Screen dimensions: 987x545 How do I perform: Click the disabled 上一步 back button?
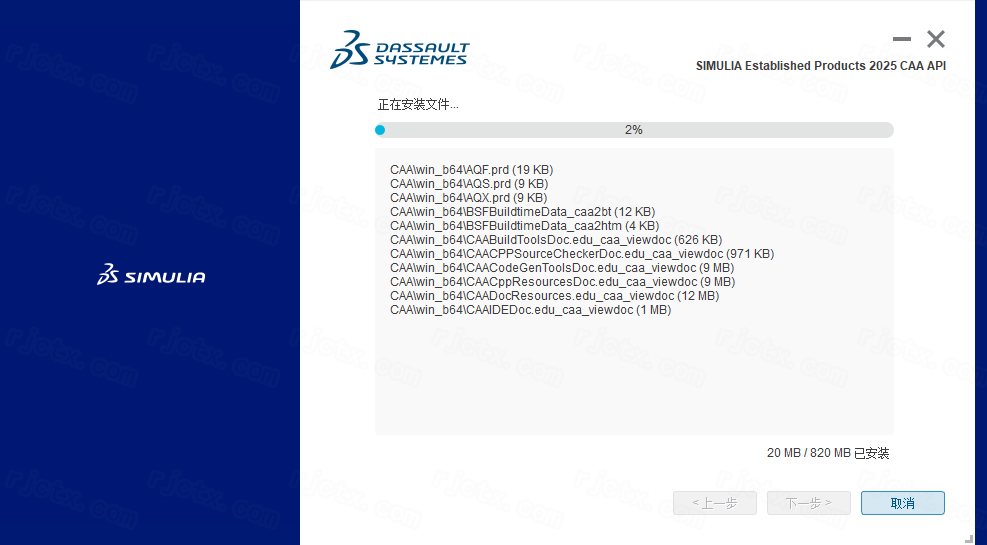tap(714, 503)
